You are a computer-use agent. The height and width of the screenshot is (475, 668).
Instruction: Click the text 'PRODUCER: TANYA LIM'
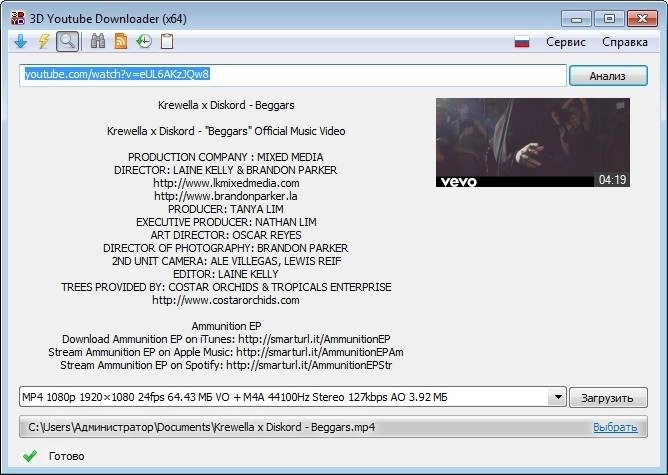click(x=226, y=209)
